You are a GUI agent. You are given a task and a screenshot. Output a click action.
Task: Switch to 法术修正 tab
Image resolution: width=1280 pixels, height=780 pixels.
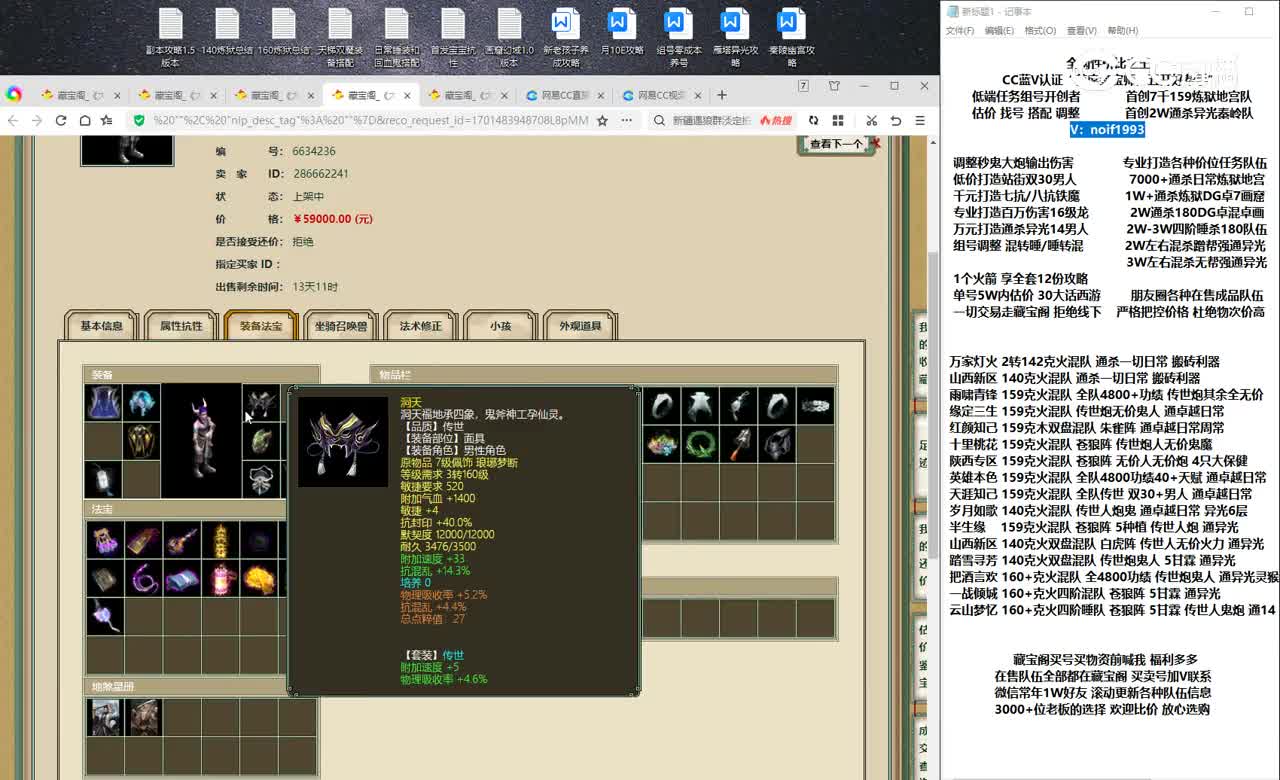421,326
